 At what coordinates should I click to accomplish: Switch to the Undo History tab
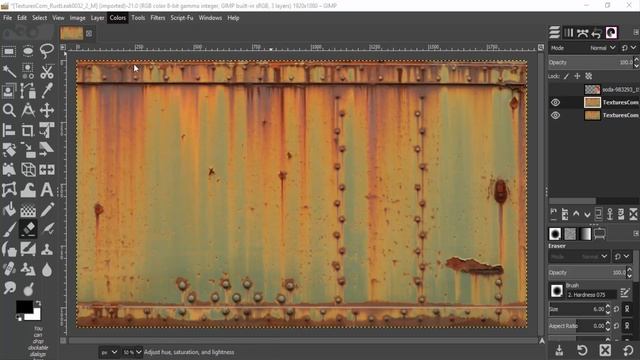tap(596, 32)
